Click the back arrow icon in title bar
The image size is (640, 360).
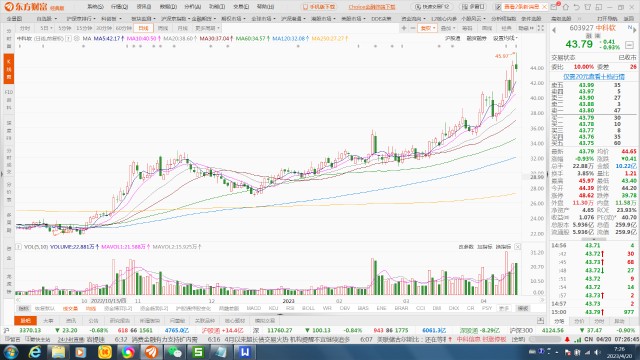[x=576, y=7]
